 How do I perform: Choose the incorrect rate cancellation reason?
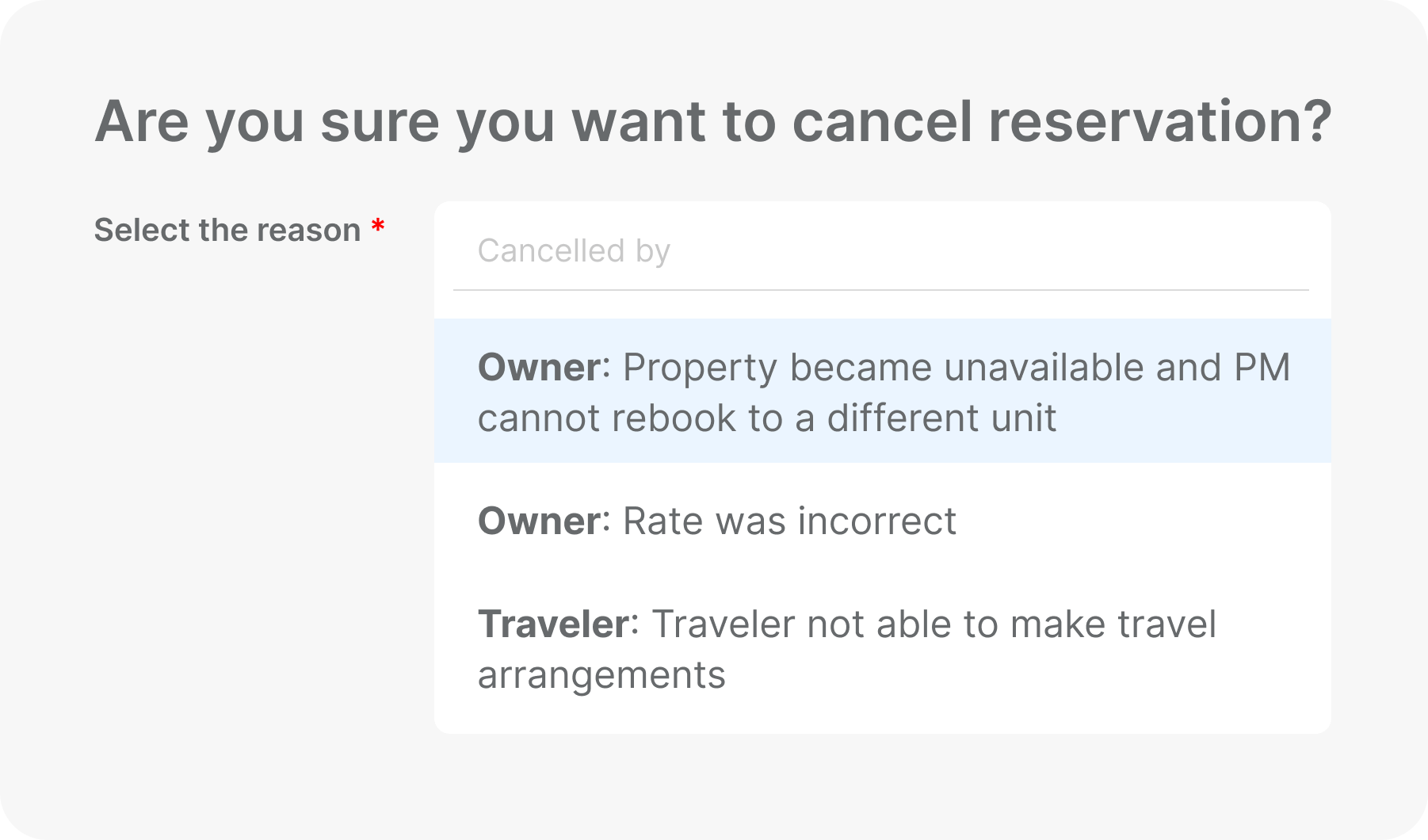coord(716,521)
